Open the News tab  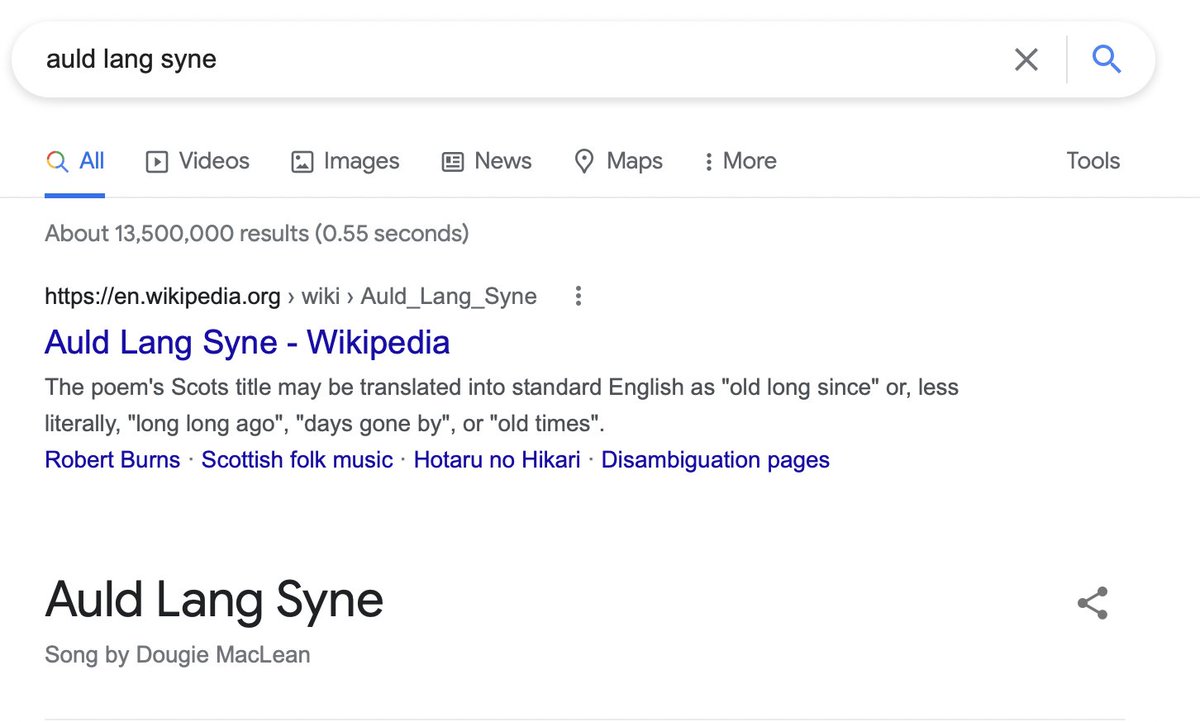(487, 161)
